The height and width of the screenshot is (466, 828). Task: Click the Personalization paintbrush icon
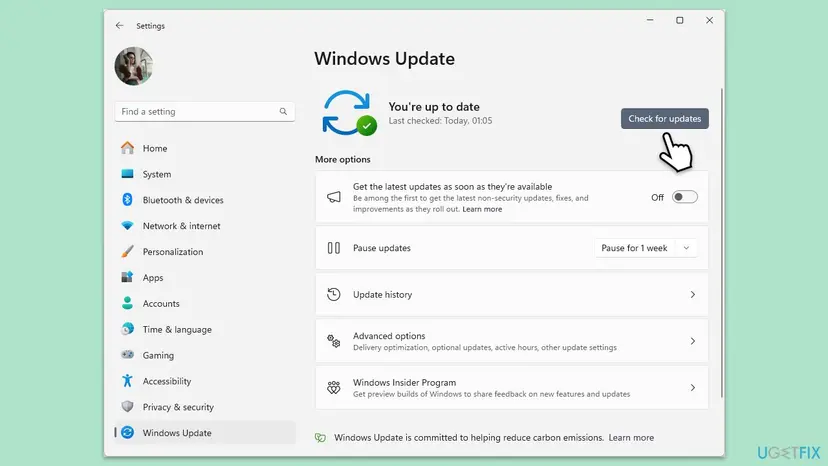(127, 251)
